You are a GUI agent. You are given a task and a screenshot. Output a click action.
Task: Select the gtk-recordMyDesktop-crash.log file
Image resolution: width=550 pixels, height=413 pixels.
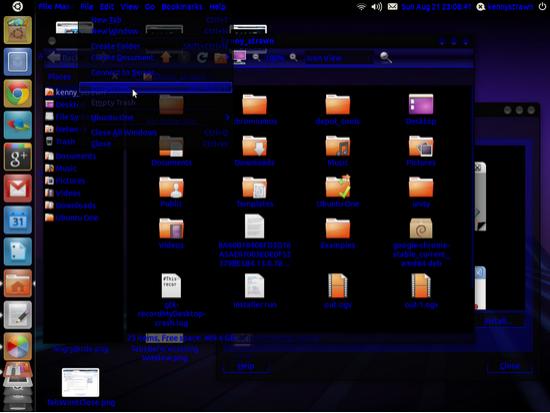pos(171,300)
